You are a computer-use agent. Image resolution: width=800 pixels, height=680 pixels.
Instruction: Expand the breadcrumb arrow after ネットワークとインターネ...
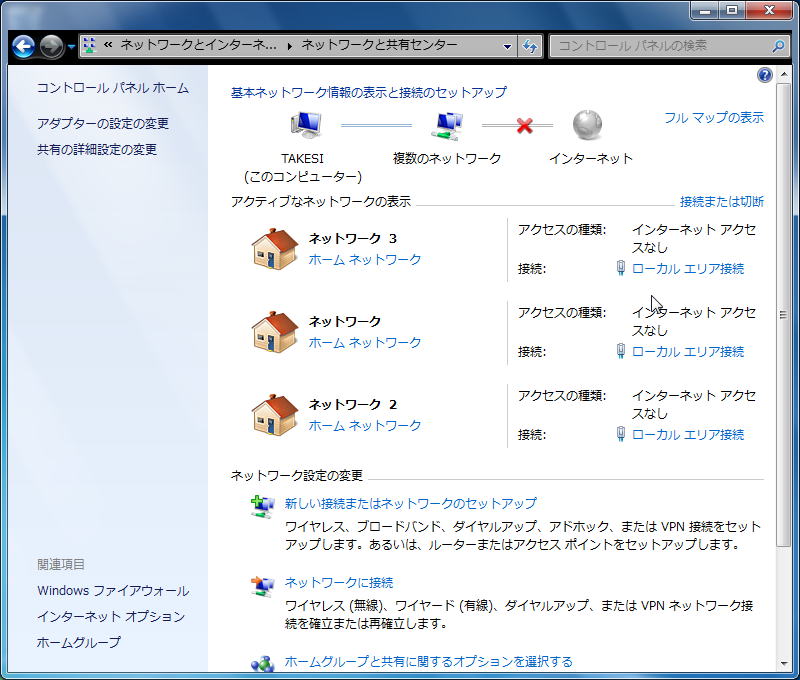289,46
